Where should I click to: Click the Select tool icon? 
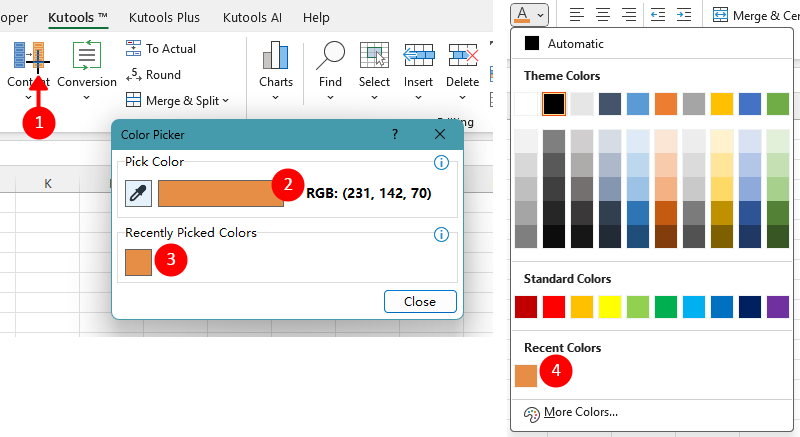(x=374, y=55)
